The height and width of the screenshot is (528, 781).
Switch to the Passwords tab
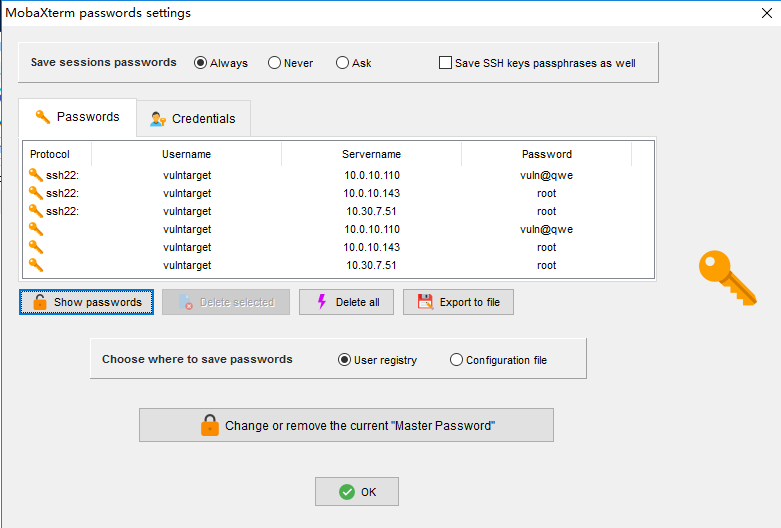78,117
